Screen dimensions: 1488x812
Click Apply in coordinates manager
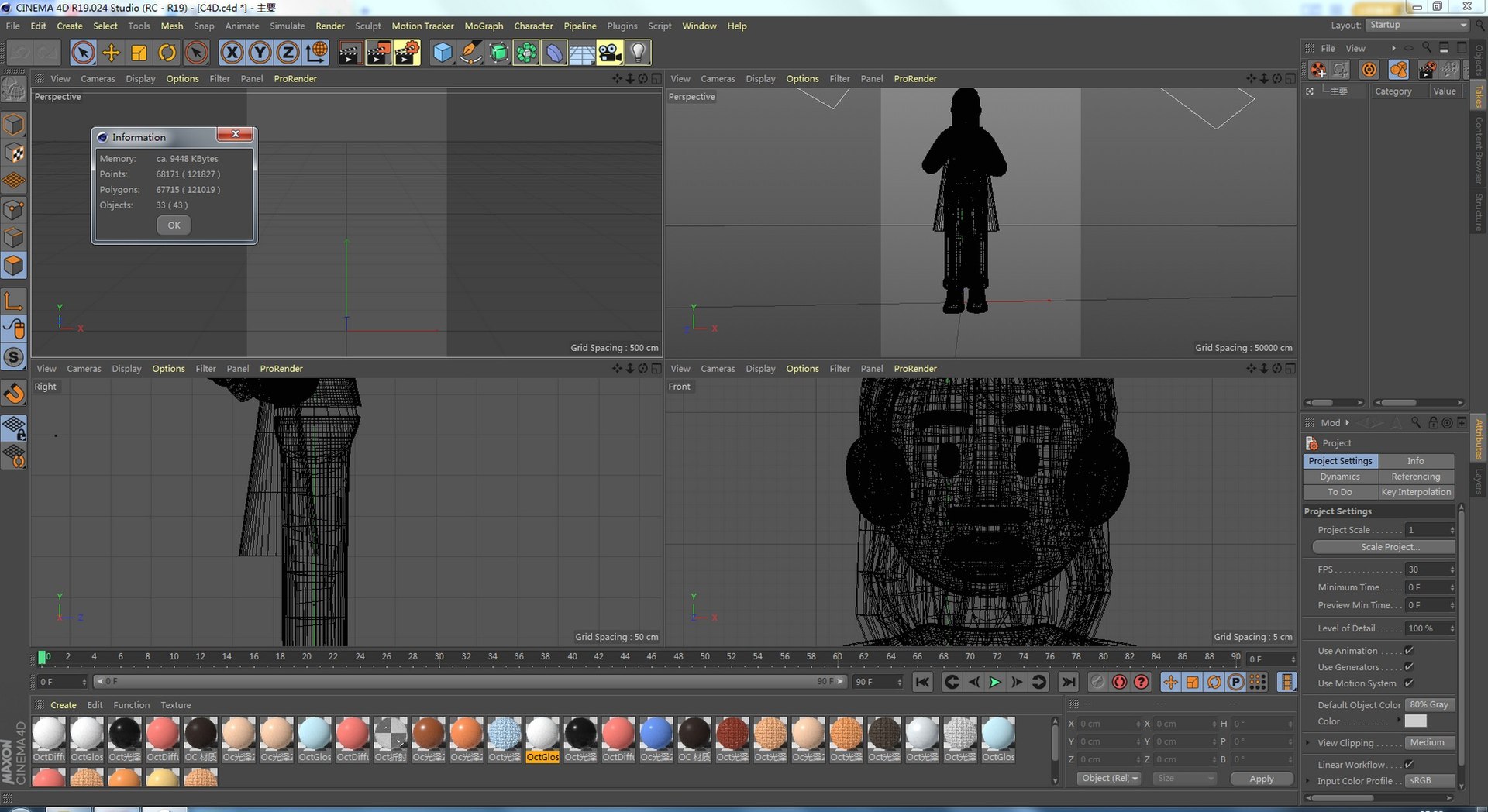(x=1262, y=779)
